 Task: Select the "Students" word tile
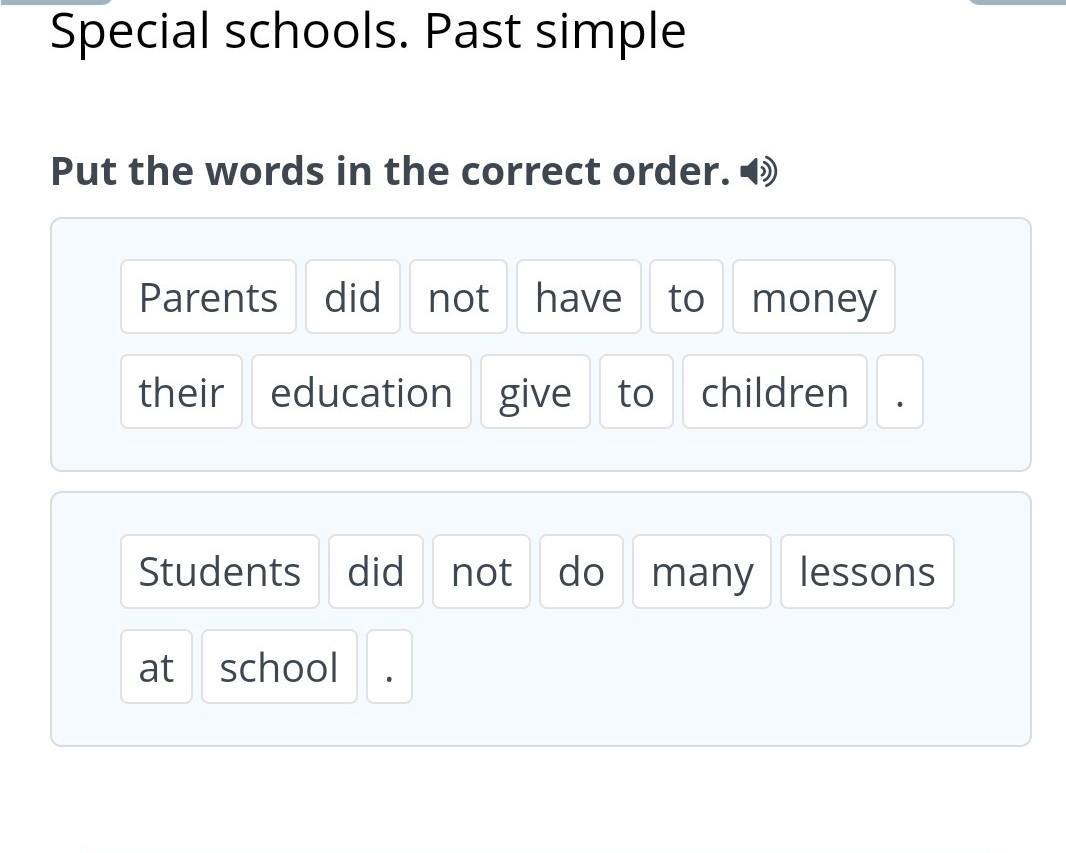(219, 572)
